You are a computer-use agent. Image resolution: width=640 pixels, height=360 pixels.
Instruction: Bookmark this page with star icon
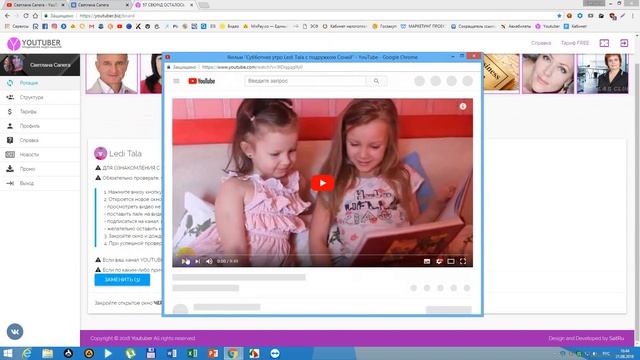[559, 16]
